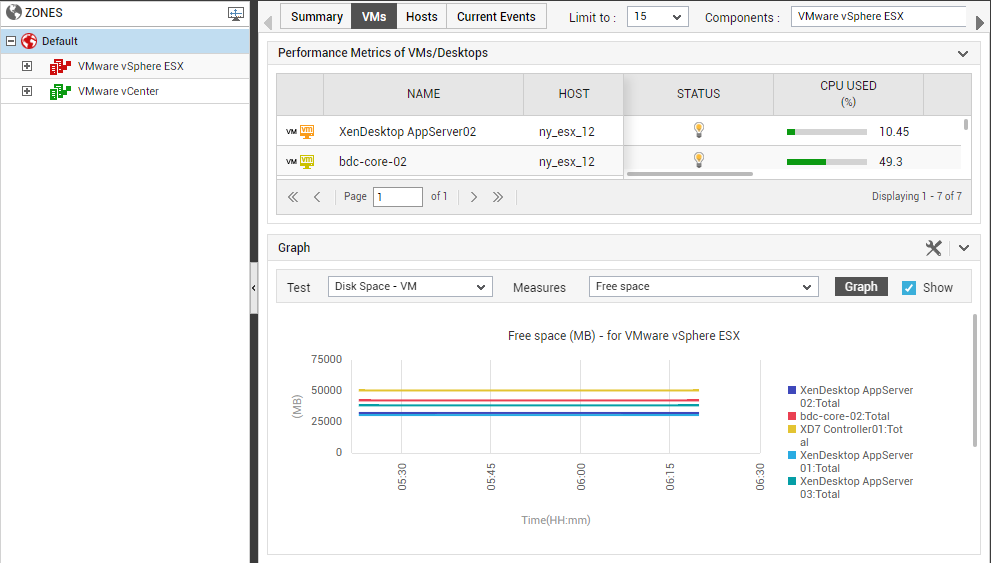Open XenDesktop AppServer02 VM link
The image size is (991, 563).
(x=407, y=131)
